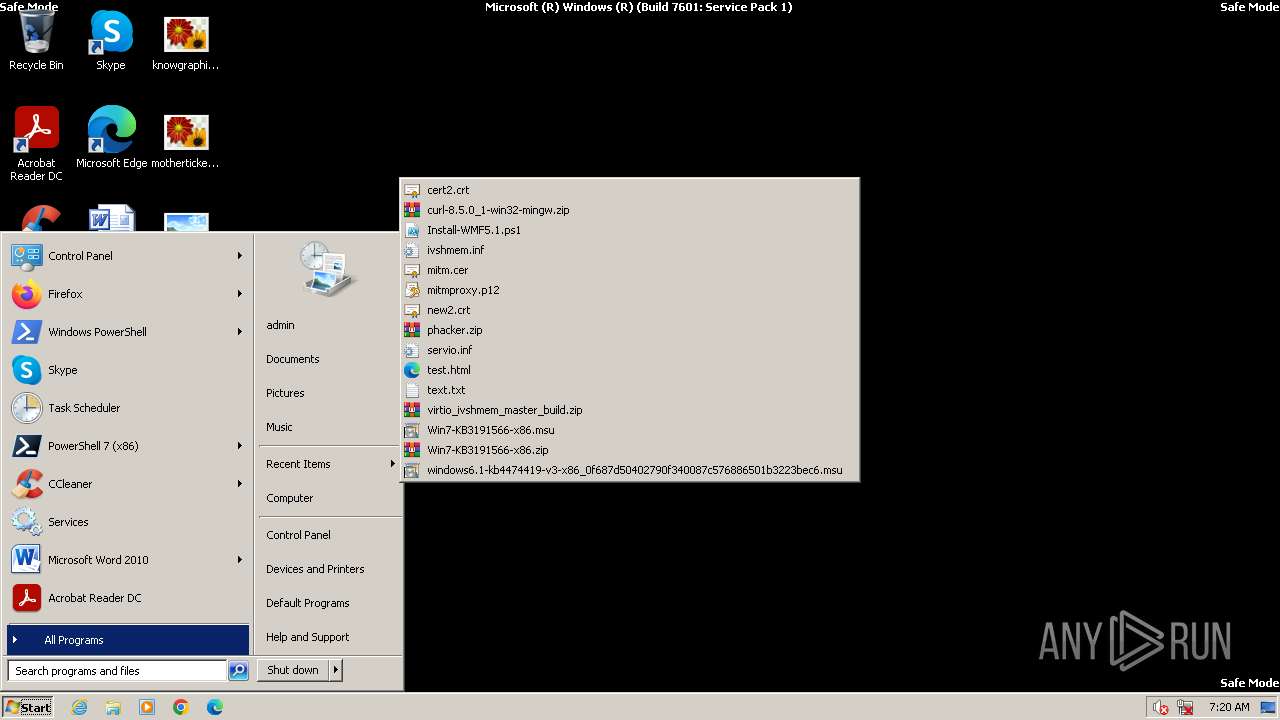The image size is (1280, 720).
Task: Open admin user folder
Action: [x=329, y=325]
